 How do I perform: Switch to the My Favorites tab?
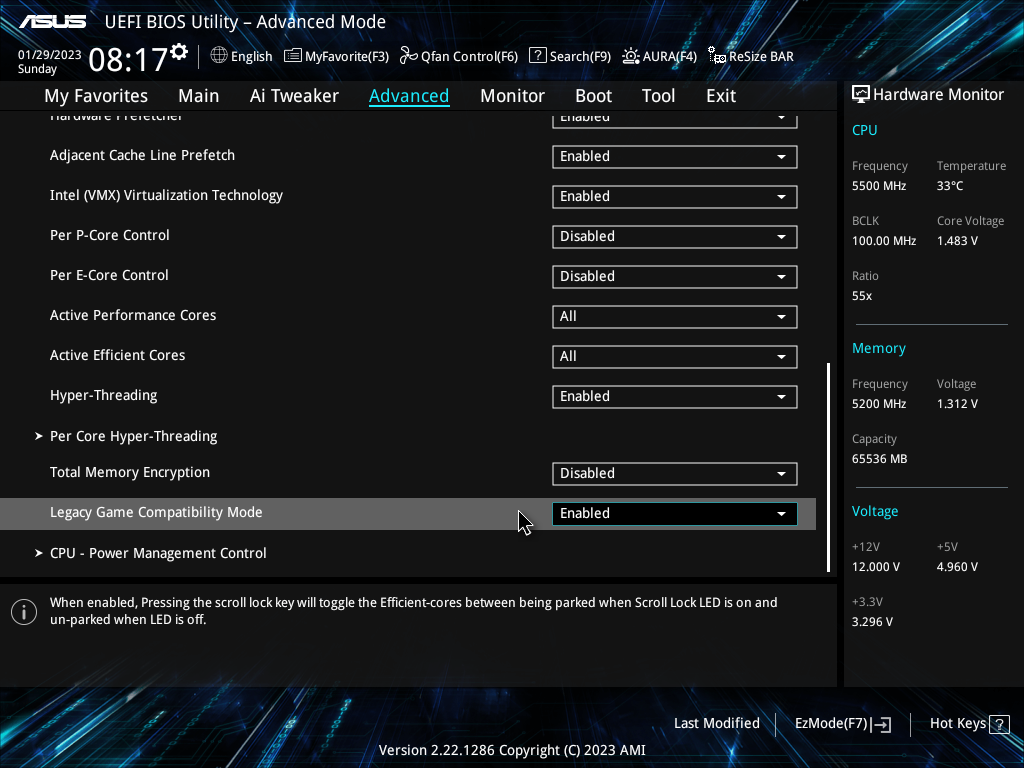point(96,96)
